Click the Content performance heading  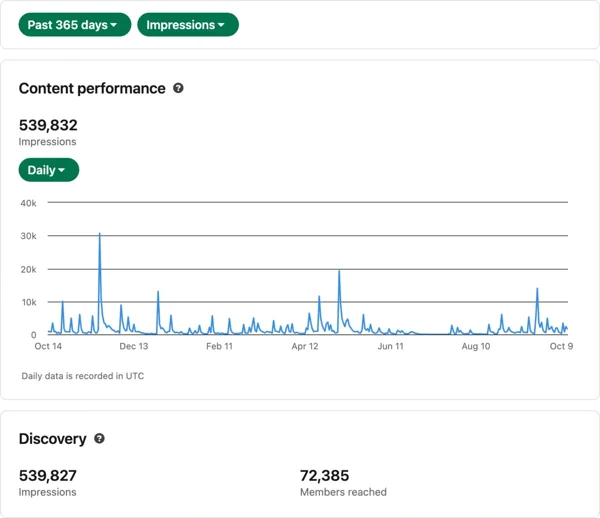click(92, 88)
